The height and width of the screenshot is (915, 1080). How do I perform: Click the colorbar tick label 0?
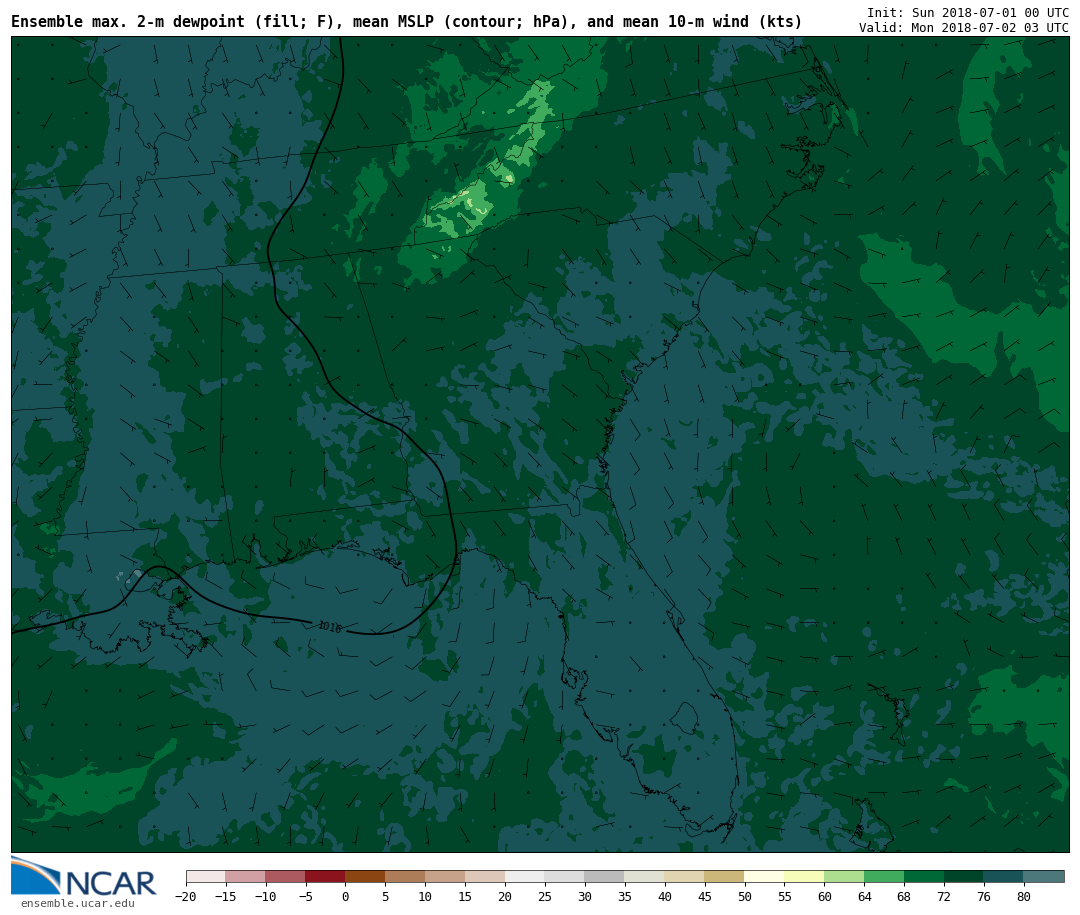click(346, 896)
